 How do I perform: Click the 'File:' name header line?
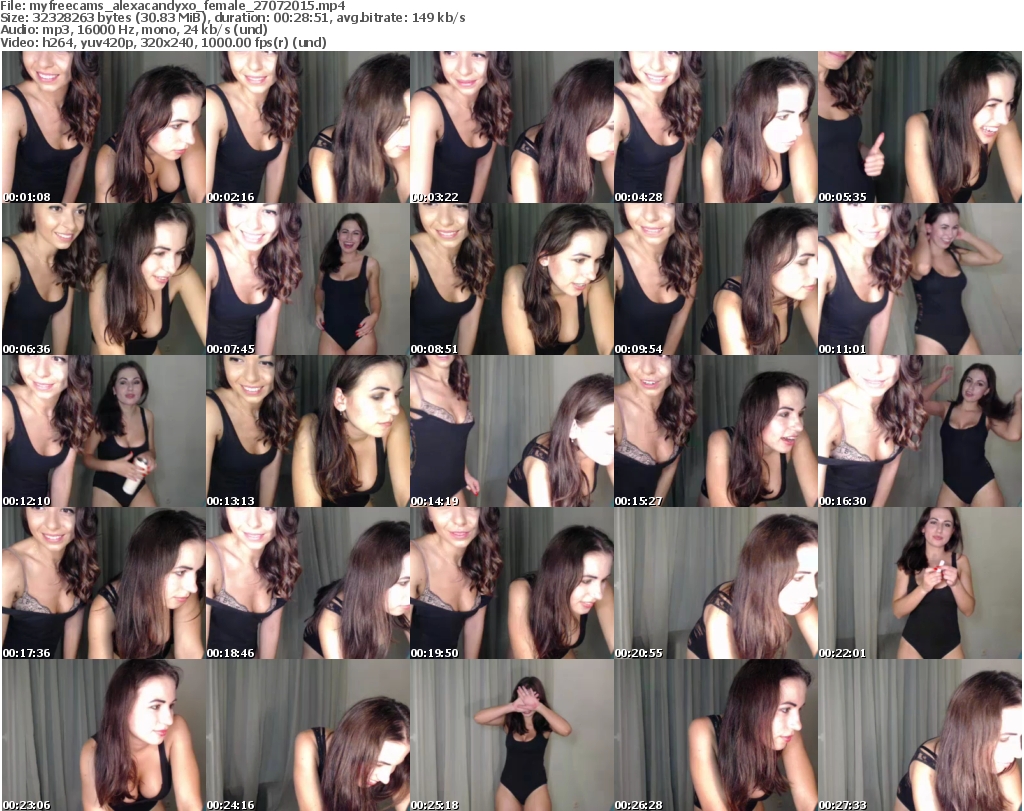(173, 6)
